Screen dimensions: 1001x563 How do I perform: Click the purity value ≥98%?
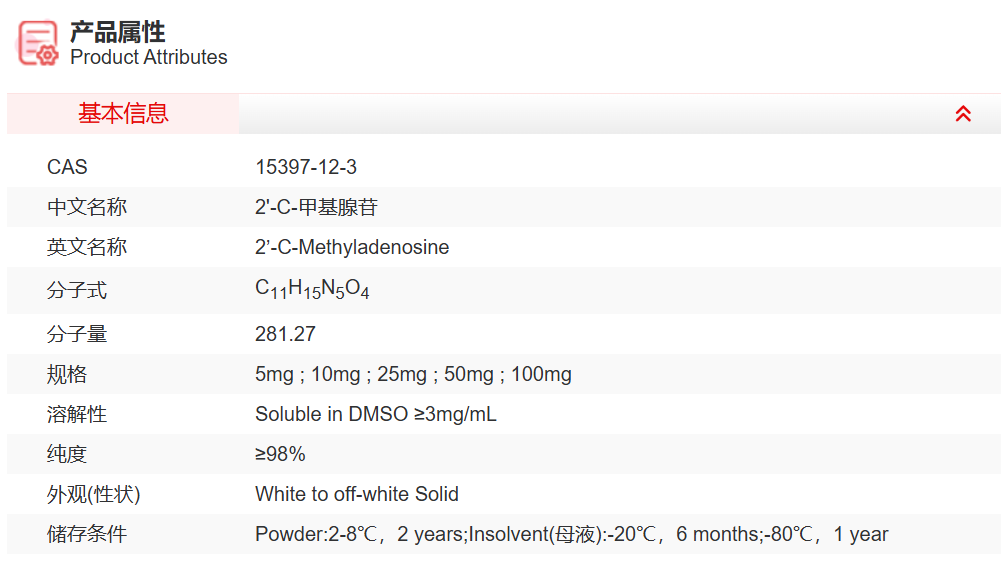pyautogui.click(x=280, y=454)
